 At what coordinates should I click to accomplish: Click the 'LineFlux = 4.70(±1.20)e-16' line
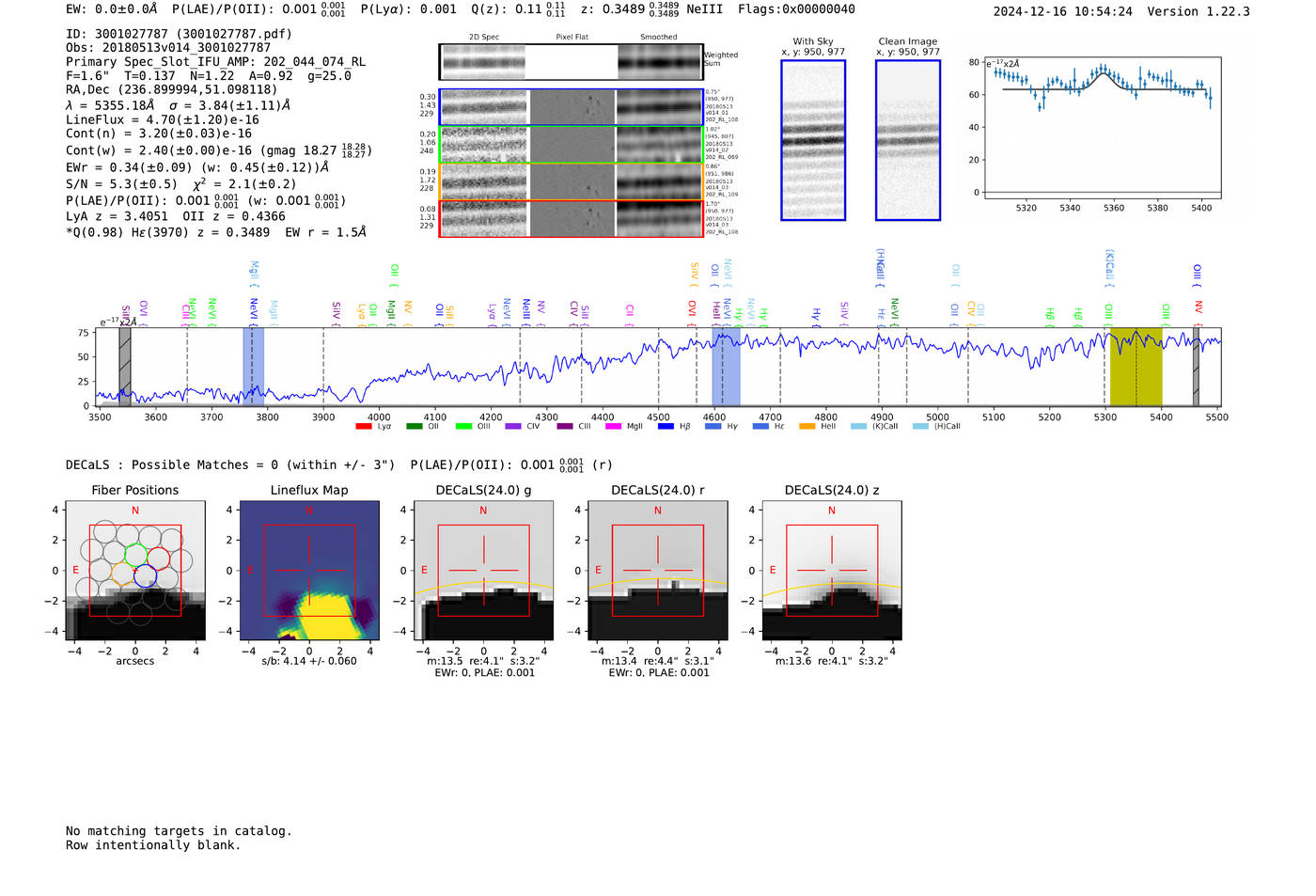pos(163,120)
